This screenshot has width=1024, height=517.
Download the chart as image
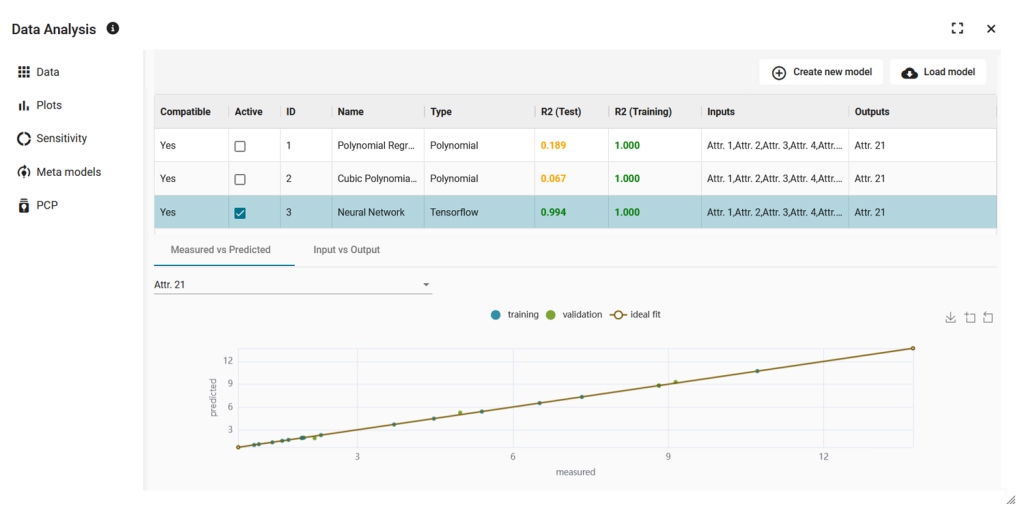[950, 317]
